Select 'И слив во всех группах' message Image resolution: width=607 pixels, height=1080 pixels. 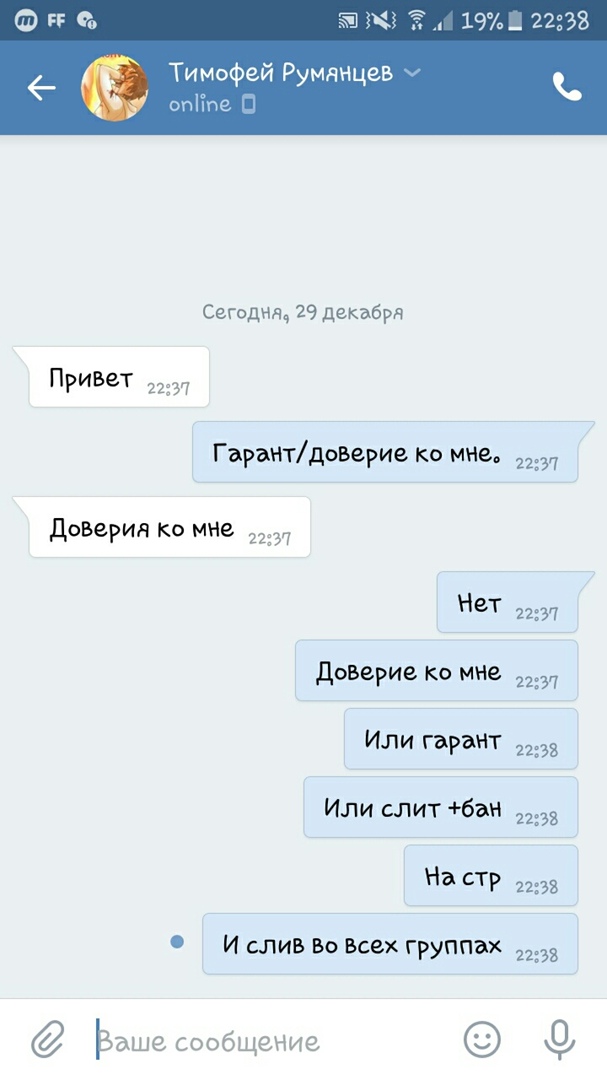click(x=390, y=944)
